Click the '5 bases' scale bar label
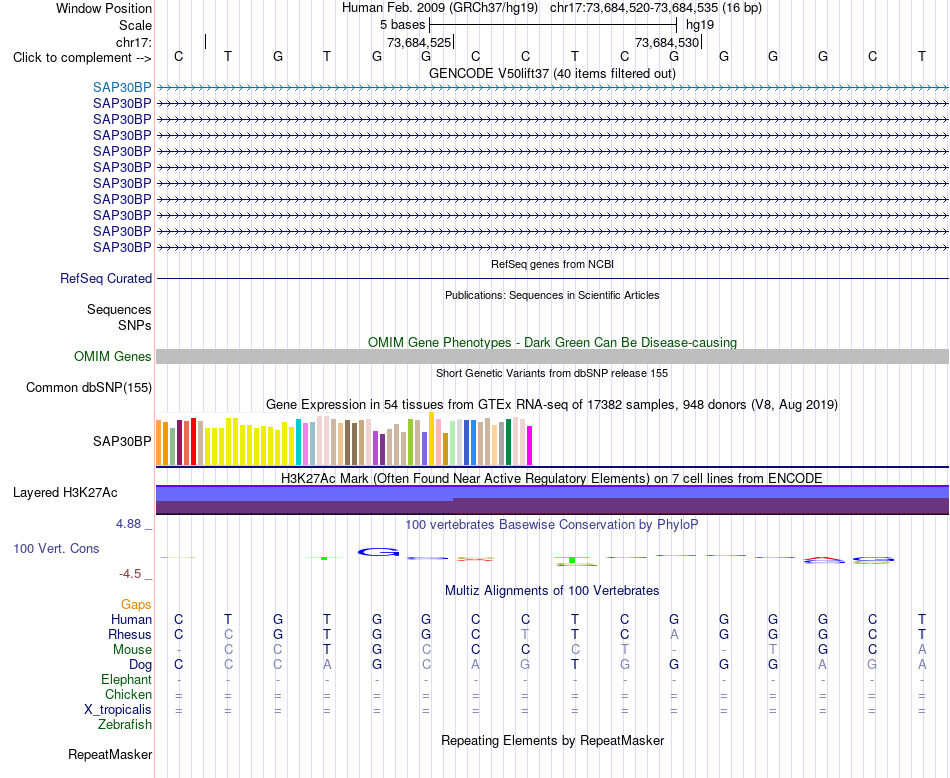The height and width of the screenshot is (778, 950). pos(402,25)
